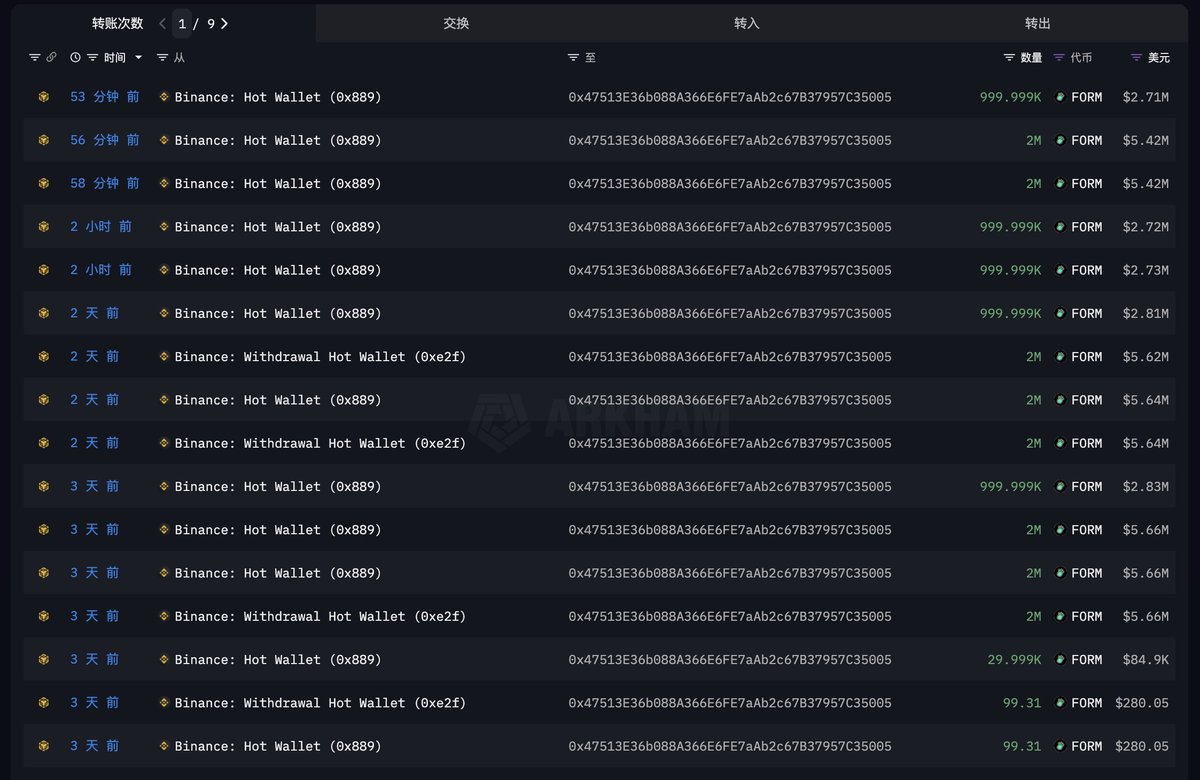1200x780 pixels.
Task: Switch to the 交换 tab
Action: pos(456,23)
